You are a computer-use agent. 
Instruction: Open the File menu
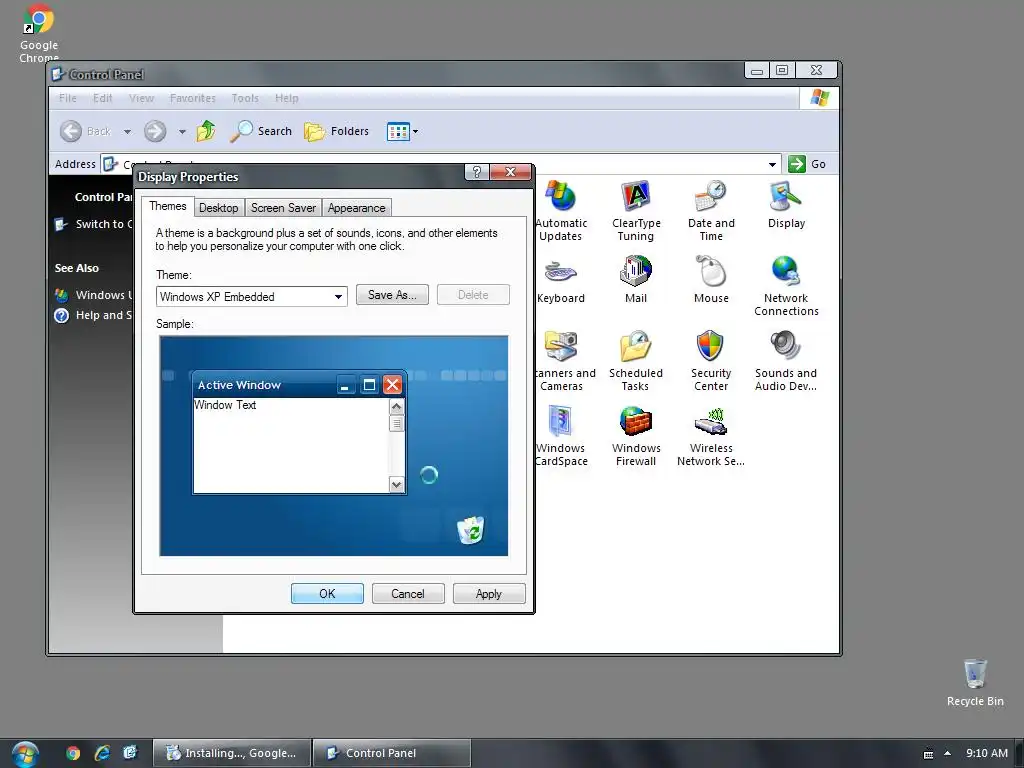coord(68,98)
